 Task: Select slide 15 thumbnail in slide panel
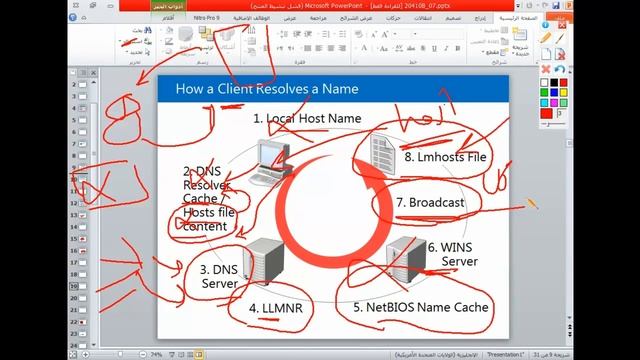click(82, 239)
